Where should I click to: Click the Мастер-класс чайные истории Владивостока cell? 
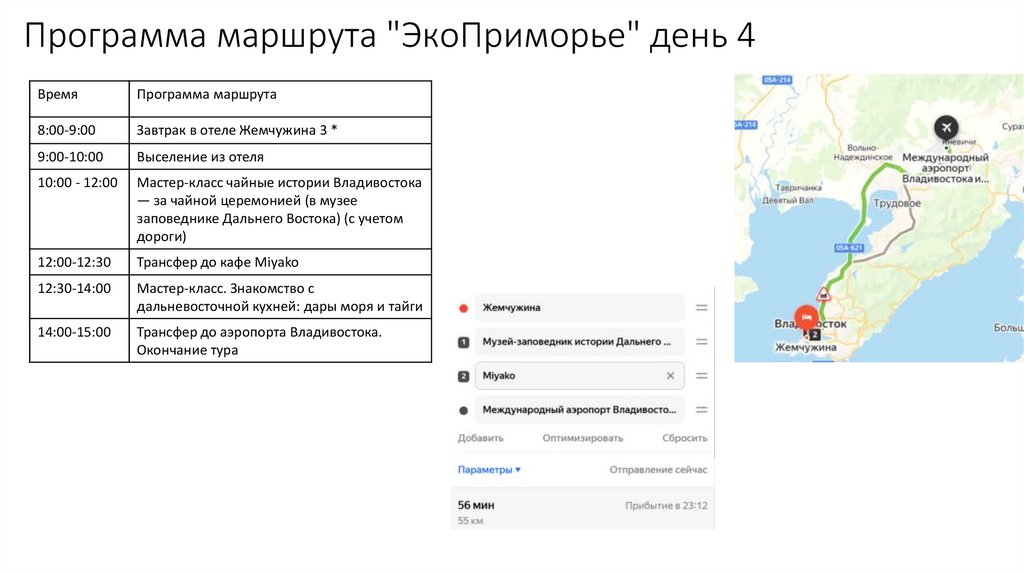pyautogui.click(x=280, y=209)
